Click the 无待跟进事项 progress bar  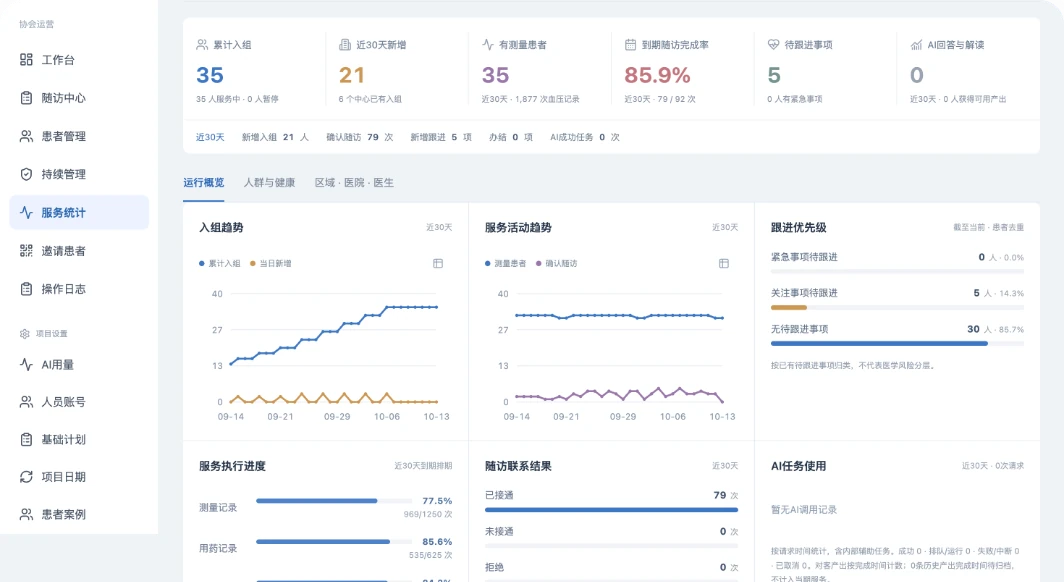pos(897,344)
